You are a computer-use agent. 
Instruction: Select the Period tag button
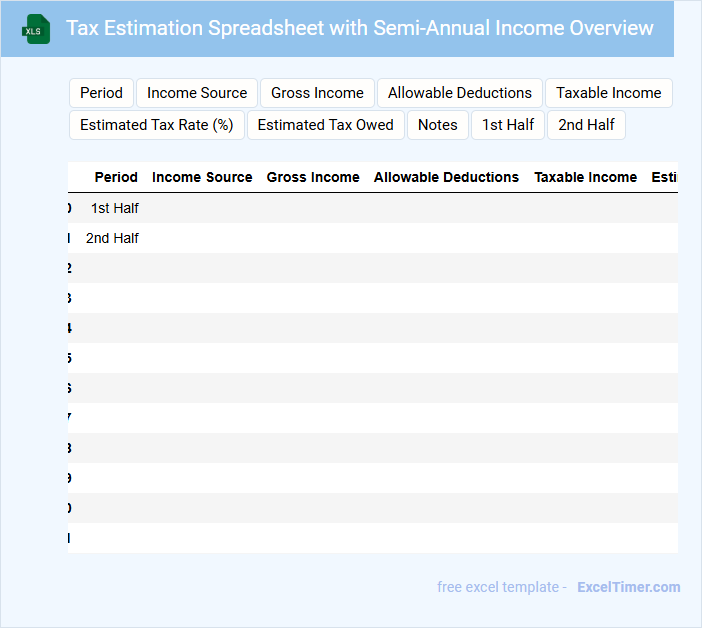(101, 93)
